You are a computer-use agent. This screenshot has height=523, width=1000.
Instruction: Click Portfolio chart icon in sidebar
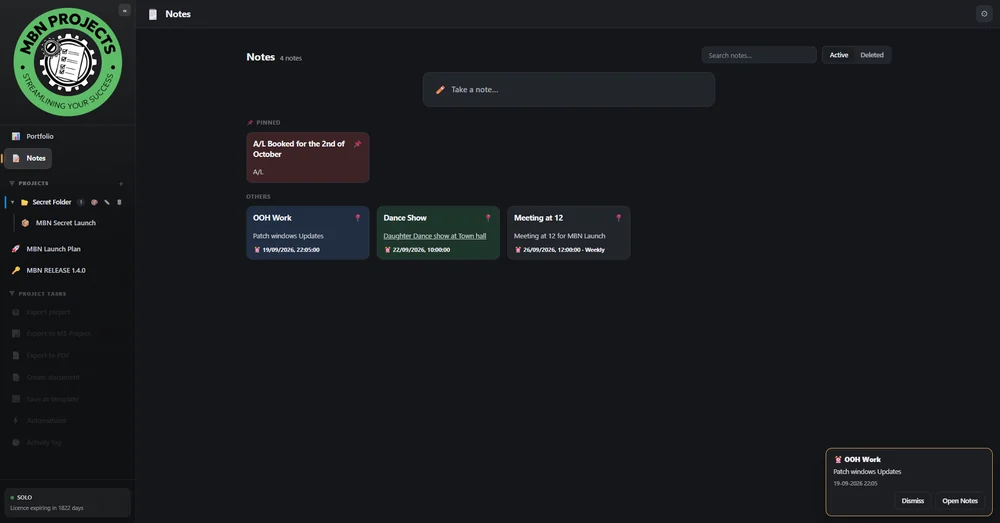[x=16, y=136]
